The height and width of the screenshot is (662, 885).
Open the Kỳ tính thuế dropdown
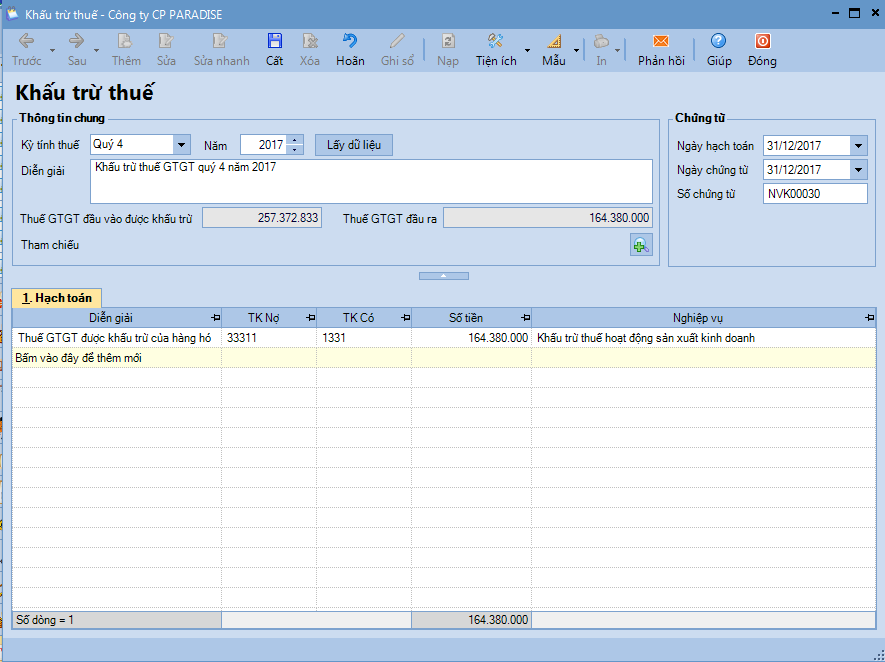point(181,144)
